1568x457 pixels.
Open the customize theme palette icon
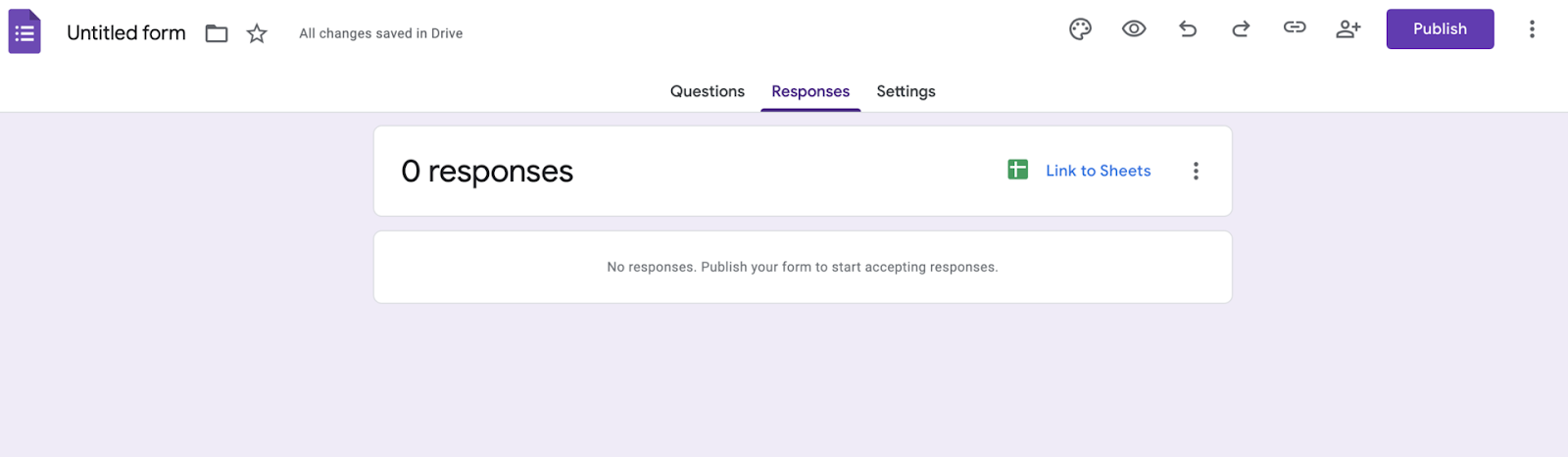[1080, 29]
